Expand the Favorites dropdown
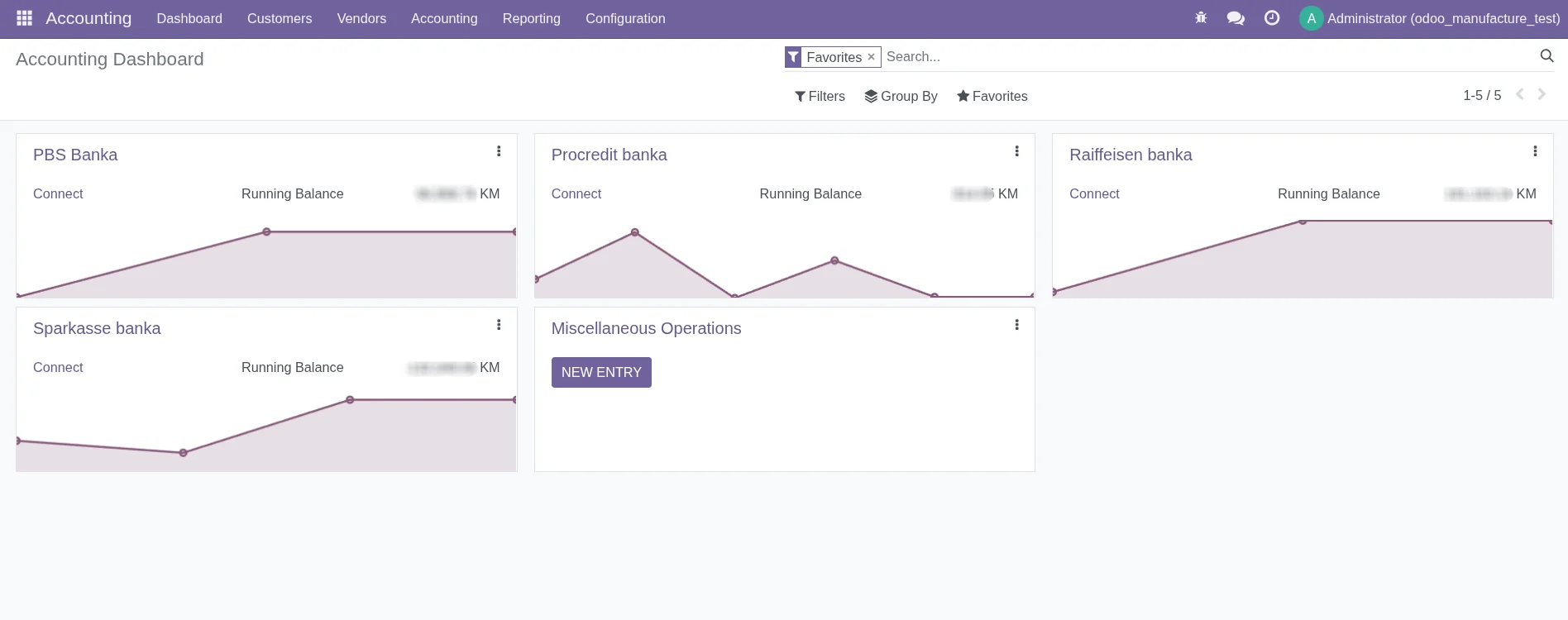The height and width of the screenshot is (620, 1568). tap(992, 97)
